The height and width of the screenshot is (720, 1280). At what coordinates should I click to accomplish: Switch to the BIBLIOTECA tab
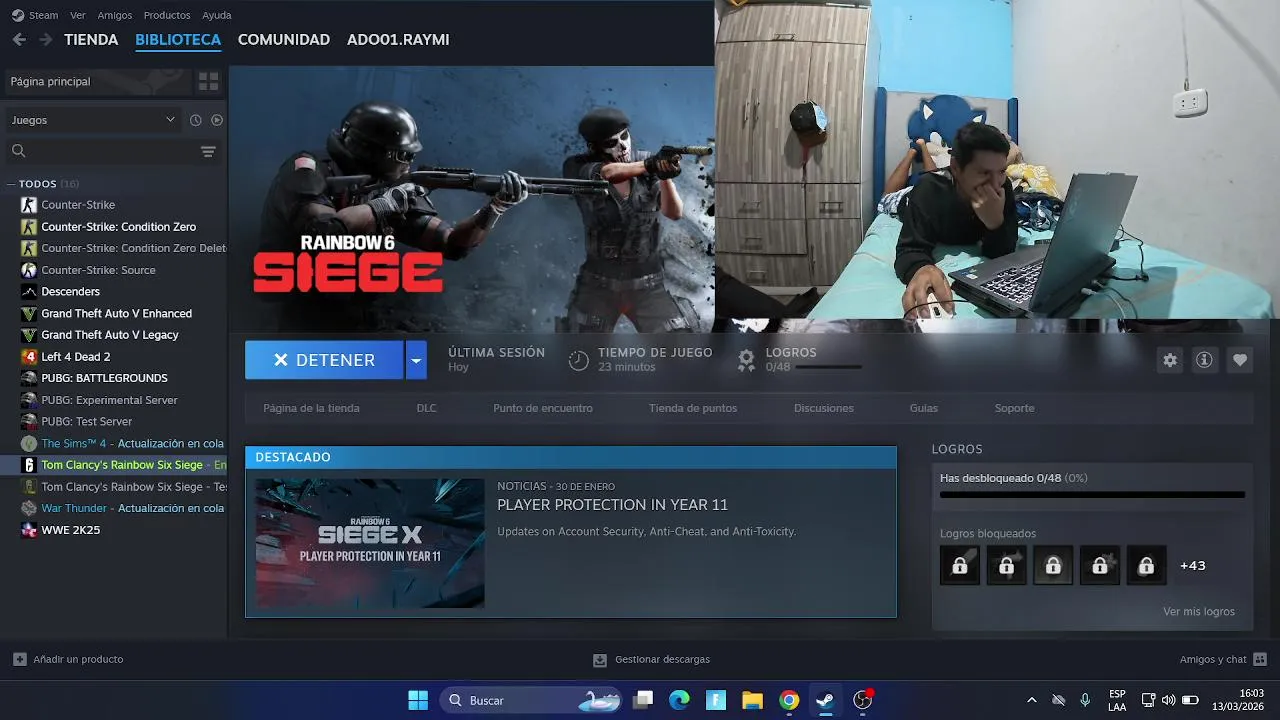tap(178, 40)
